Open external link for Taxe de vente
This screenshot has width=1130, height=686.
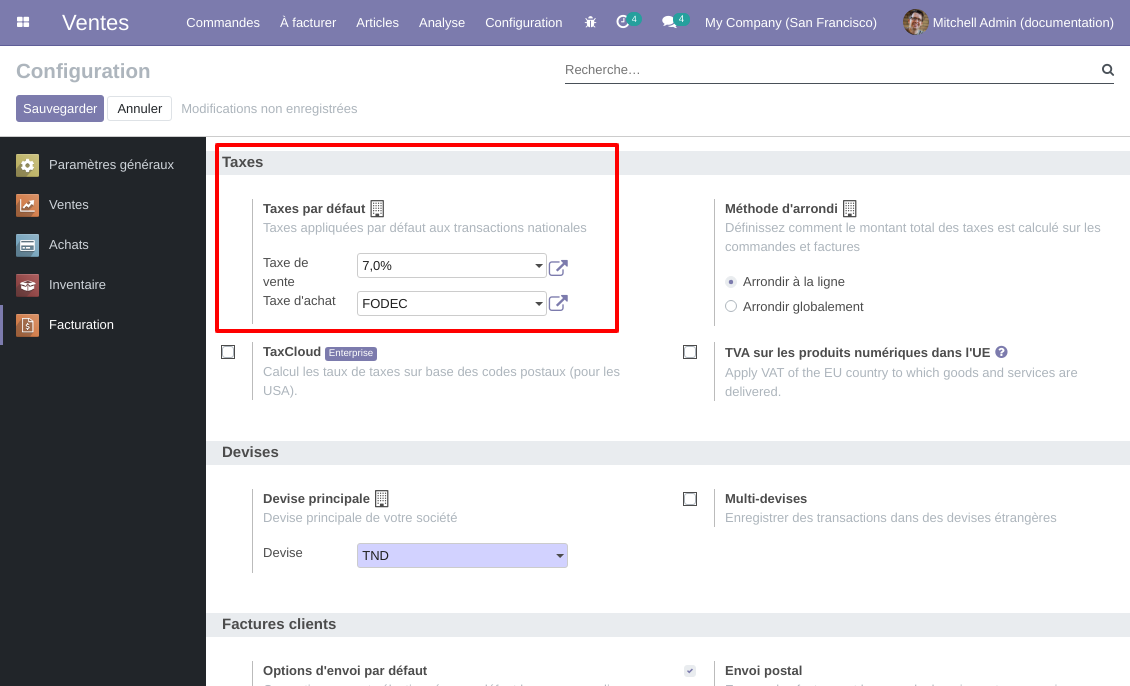559,268
